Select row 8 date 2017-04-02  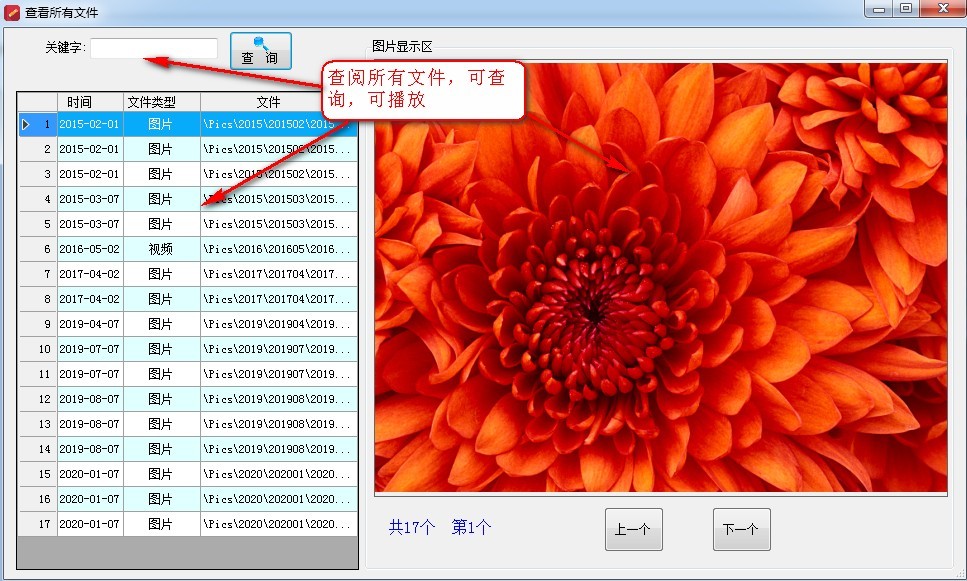[x=90, y=299]
